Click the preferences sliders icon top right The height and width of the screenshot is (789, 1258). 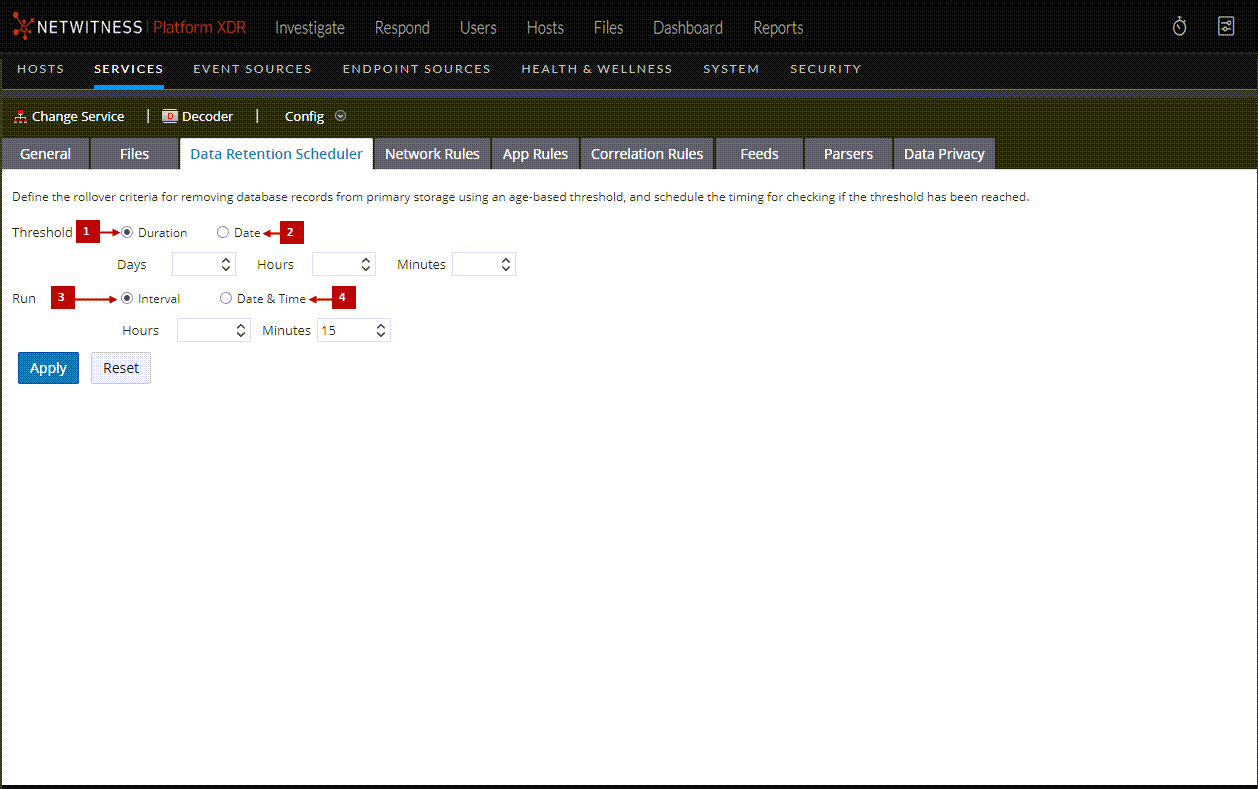point(1226,26)
